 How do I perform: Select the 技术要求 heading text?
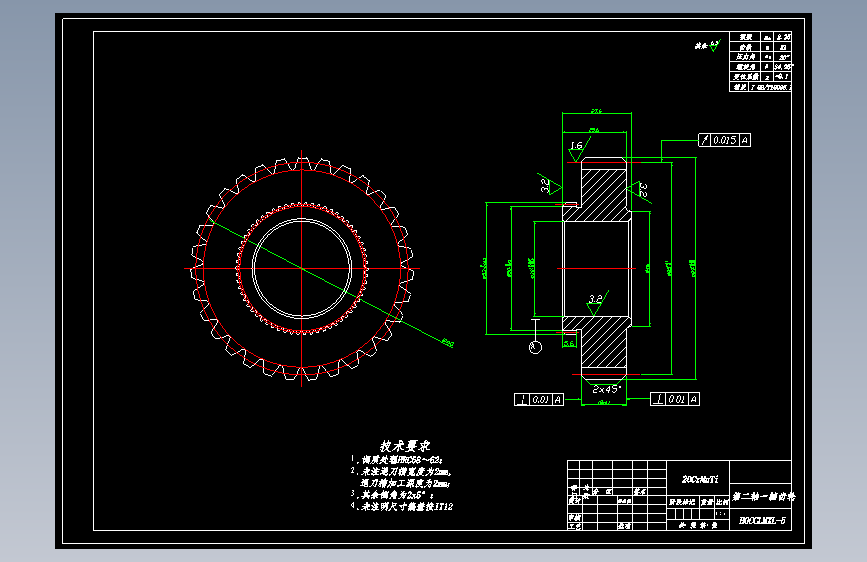(x=405, y=446)
